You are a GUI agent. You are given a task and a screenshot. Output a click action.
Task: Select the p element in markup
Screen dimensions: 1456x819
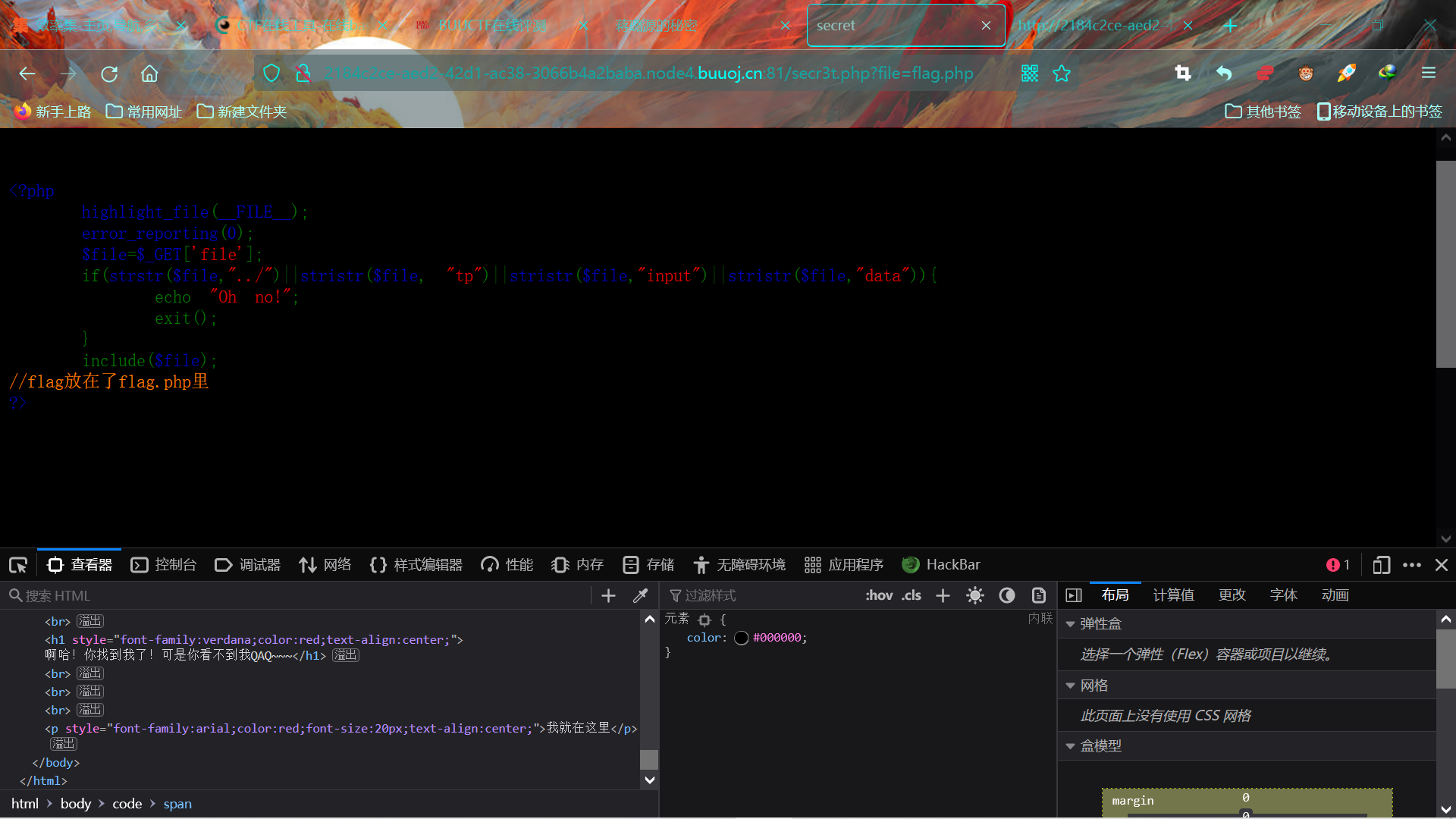click(x=340, y=729)
